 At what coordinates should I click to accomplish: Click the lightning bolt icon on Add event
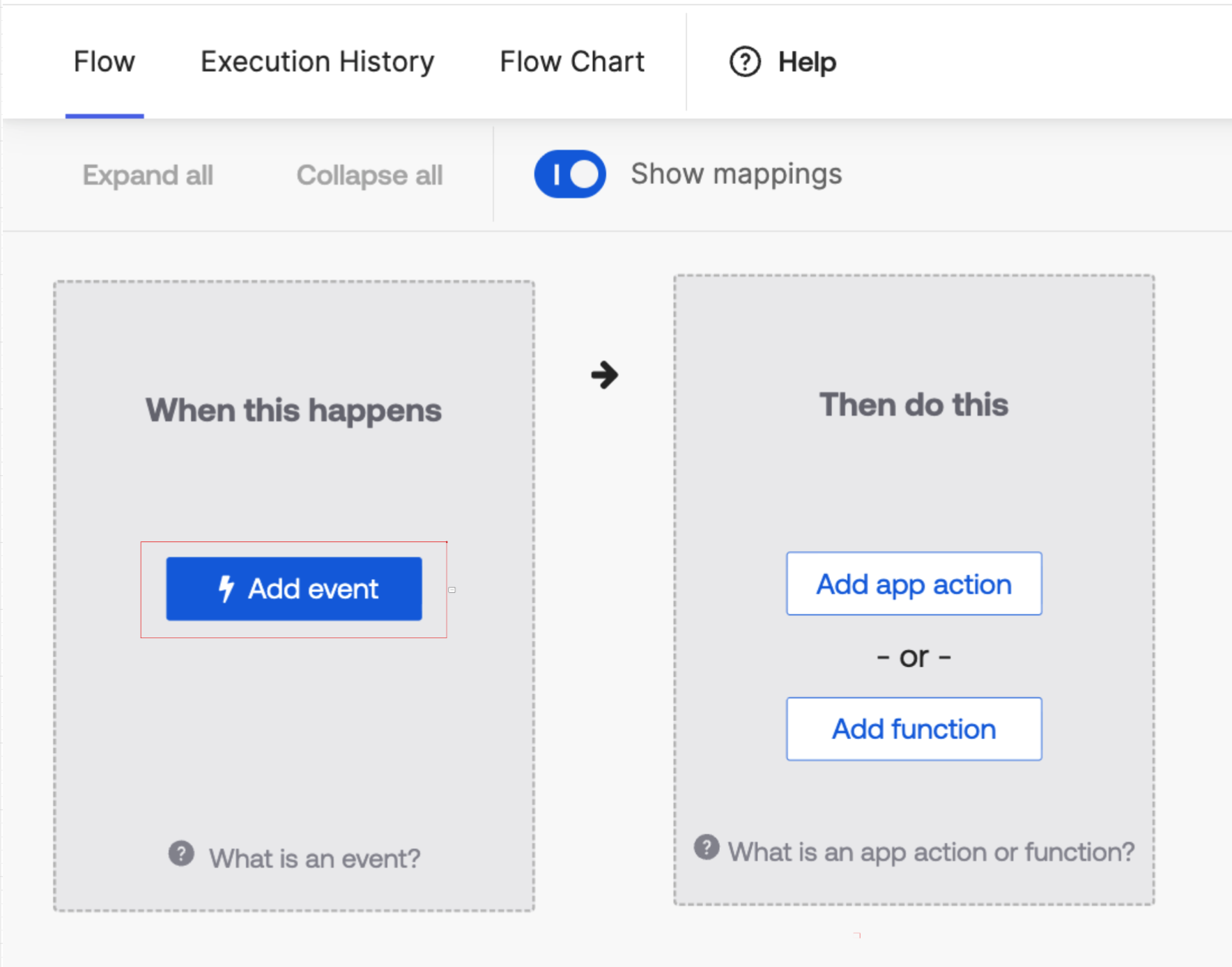(226, 589)
